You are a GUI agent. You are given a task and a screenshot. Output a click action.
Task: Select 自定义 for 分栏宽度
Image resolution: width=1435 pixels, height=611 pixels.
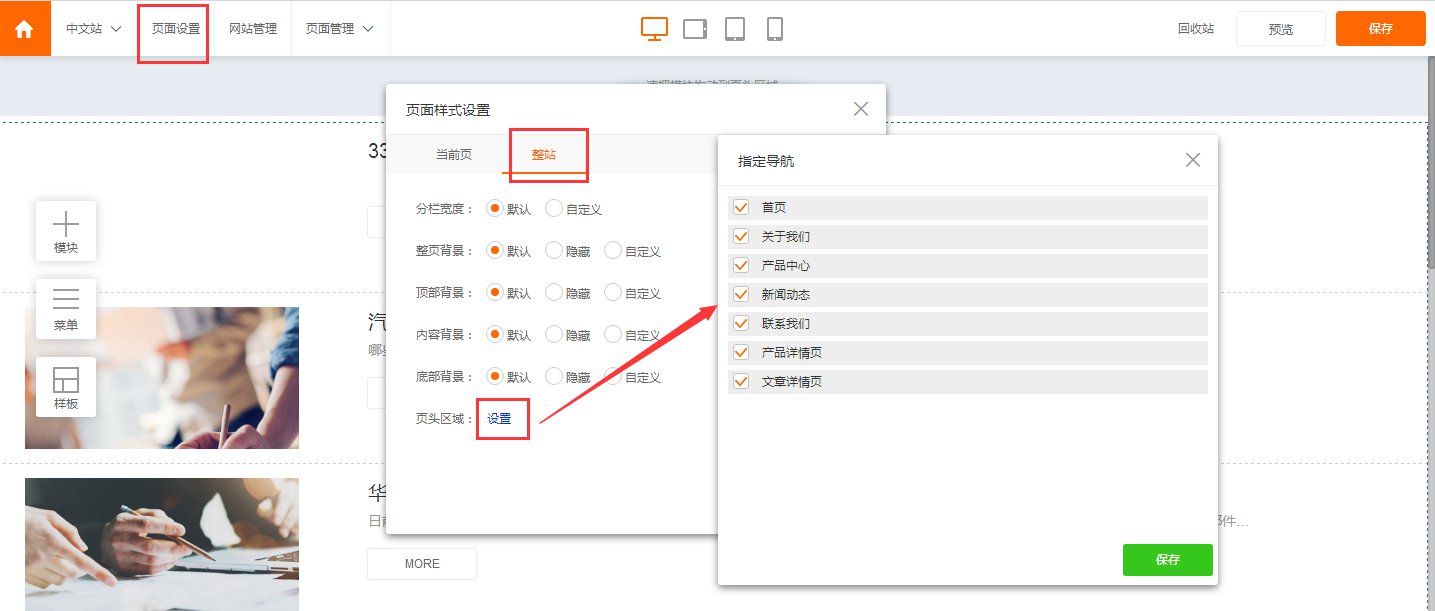(554, 209)
